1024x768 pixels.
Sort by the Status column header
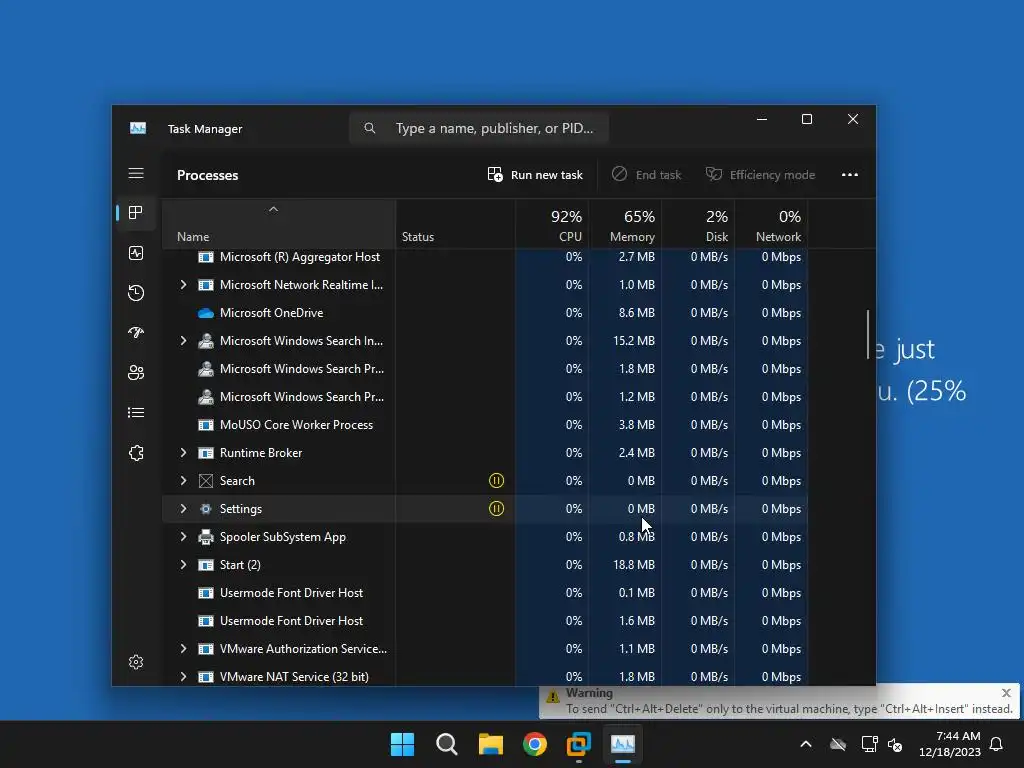455,224
